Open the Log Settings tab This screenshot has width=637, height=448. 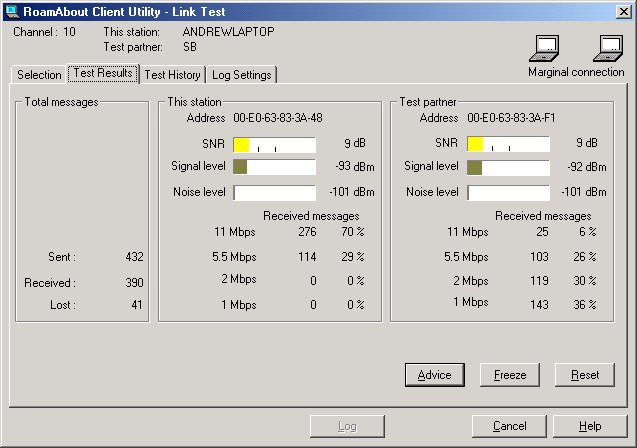tap(240, 75)
